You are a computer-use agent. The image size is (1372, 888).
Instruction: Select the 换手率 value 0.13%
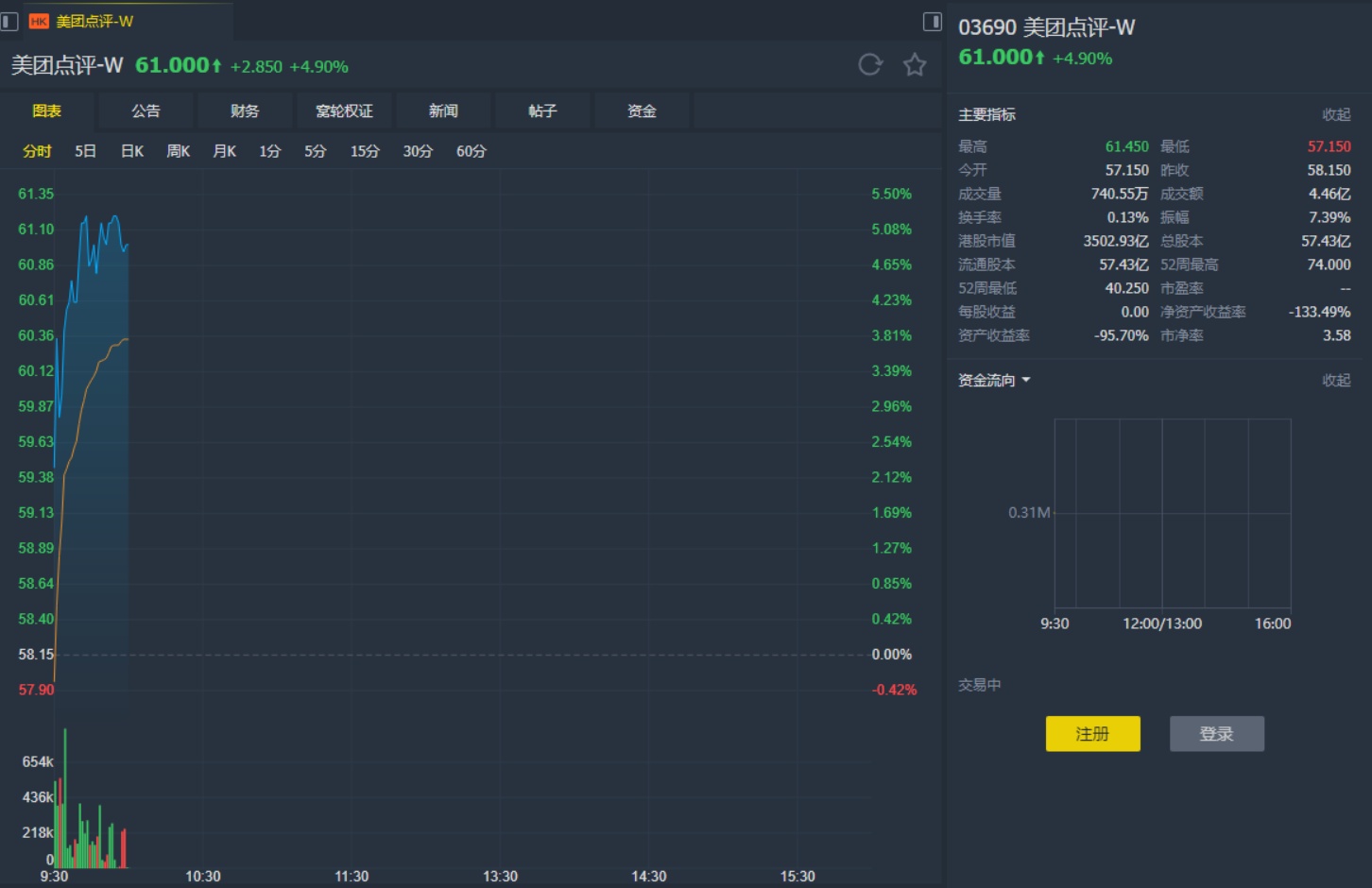pos(1128,217)
